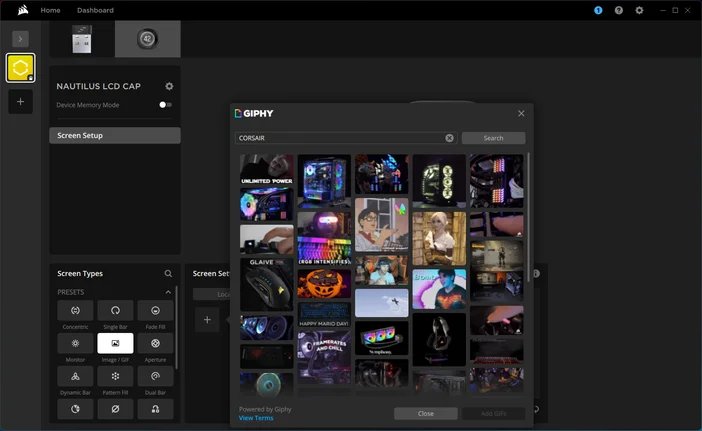702x431 pixels.
Task: Clear the CORSAIR search text
Action: [449, 138]
